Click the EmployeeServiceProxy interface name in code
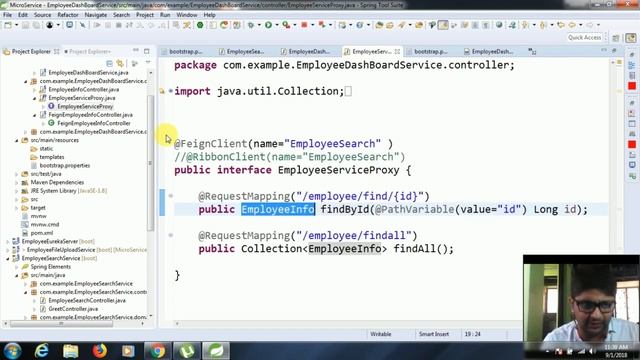 [338, 170]
